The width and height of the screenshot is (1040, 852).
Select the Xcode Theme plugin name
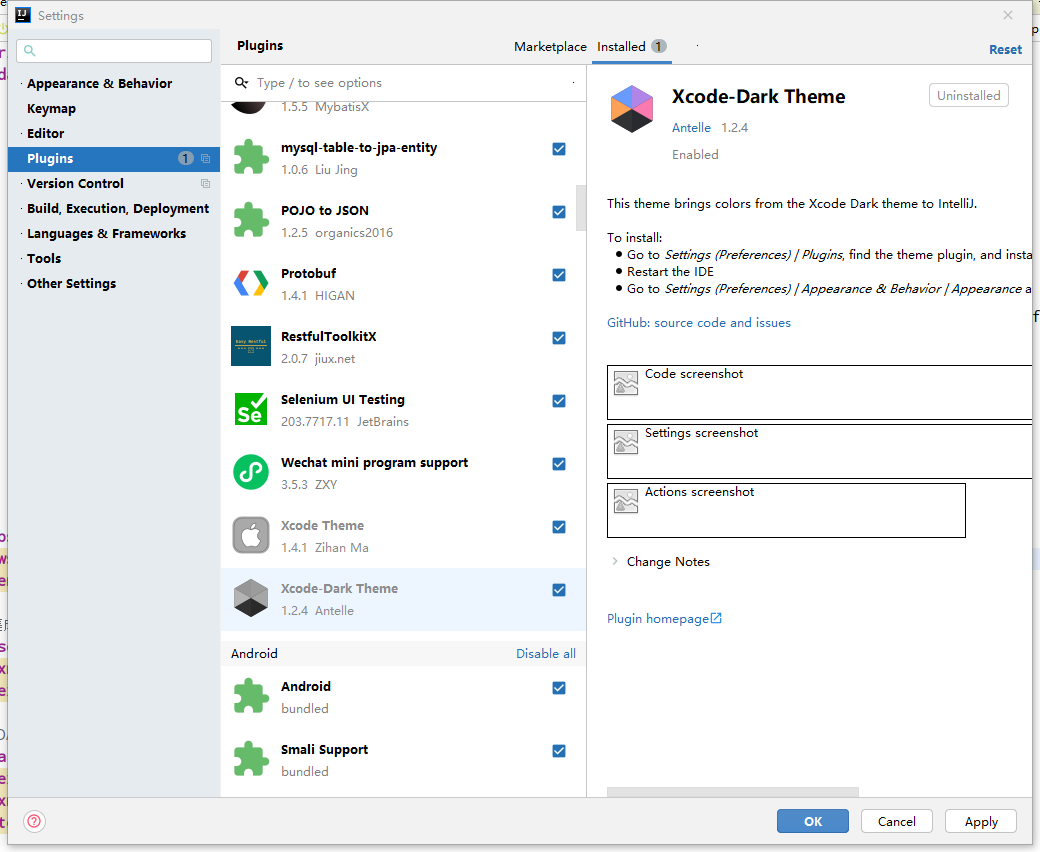322,526
